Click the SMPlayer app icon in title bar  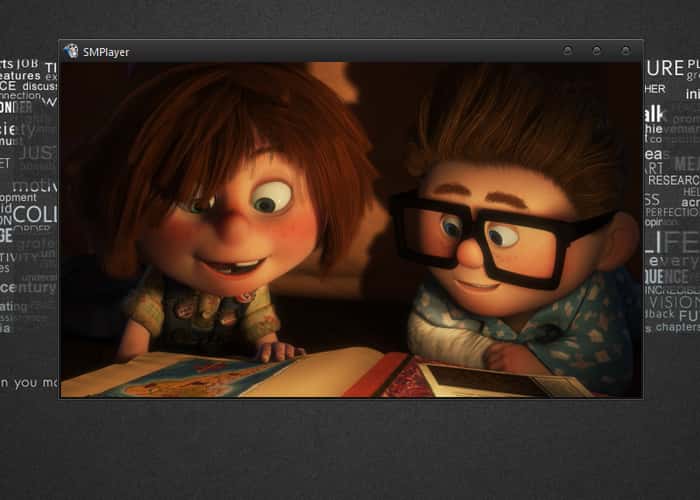click(71, 51)
